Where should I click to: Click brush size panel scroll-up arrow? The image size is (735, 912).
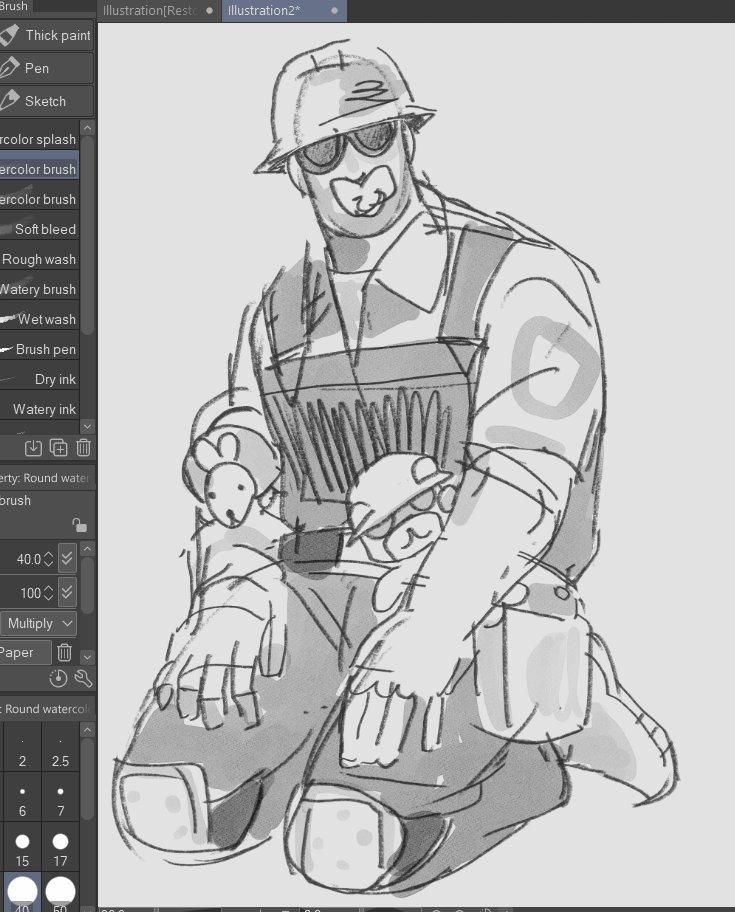[x=87, y=730]
